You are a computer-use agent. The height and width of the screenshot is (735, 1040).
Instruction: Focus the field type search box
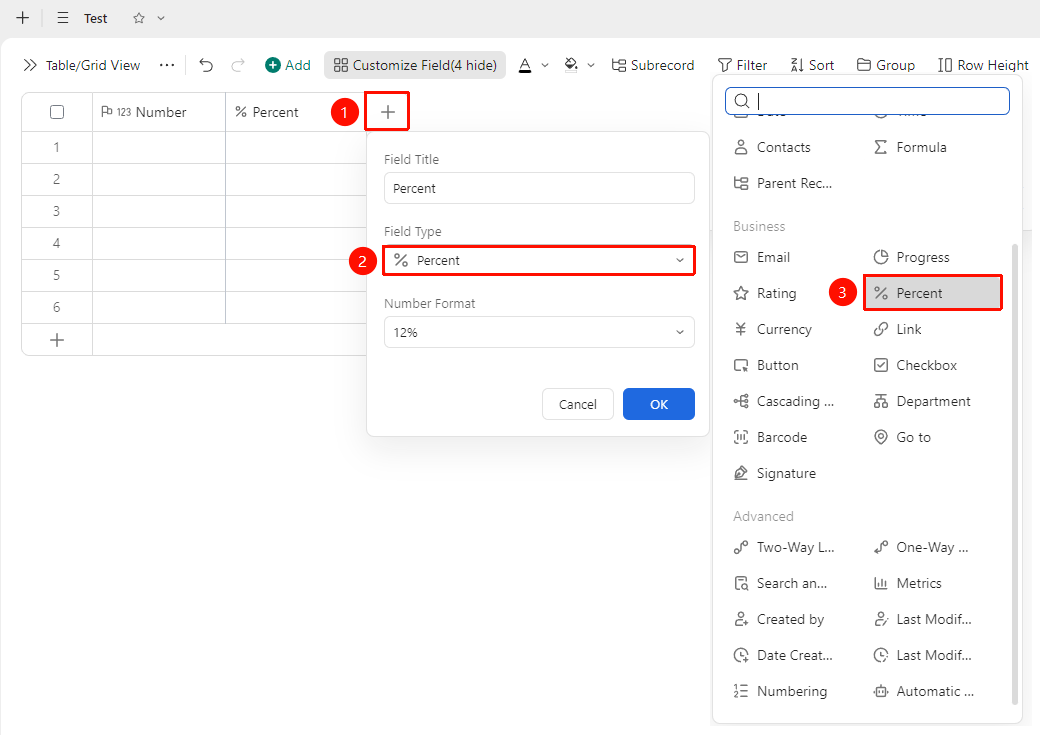[x=868, y=101]
